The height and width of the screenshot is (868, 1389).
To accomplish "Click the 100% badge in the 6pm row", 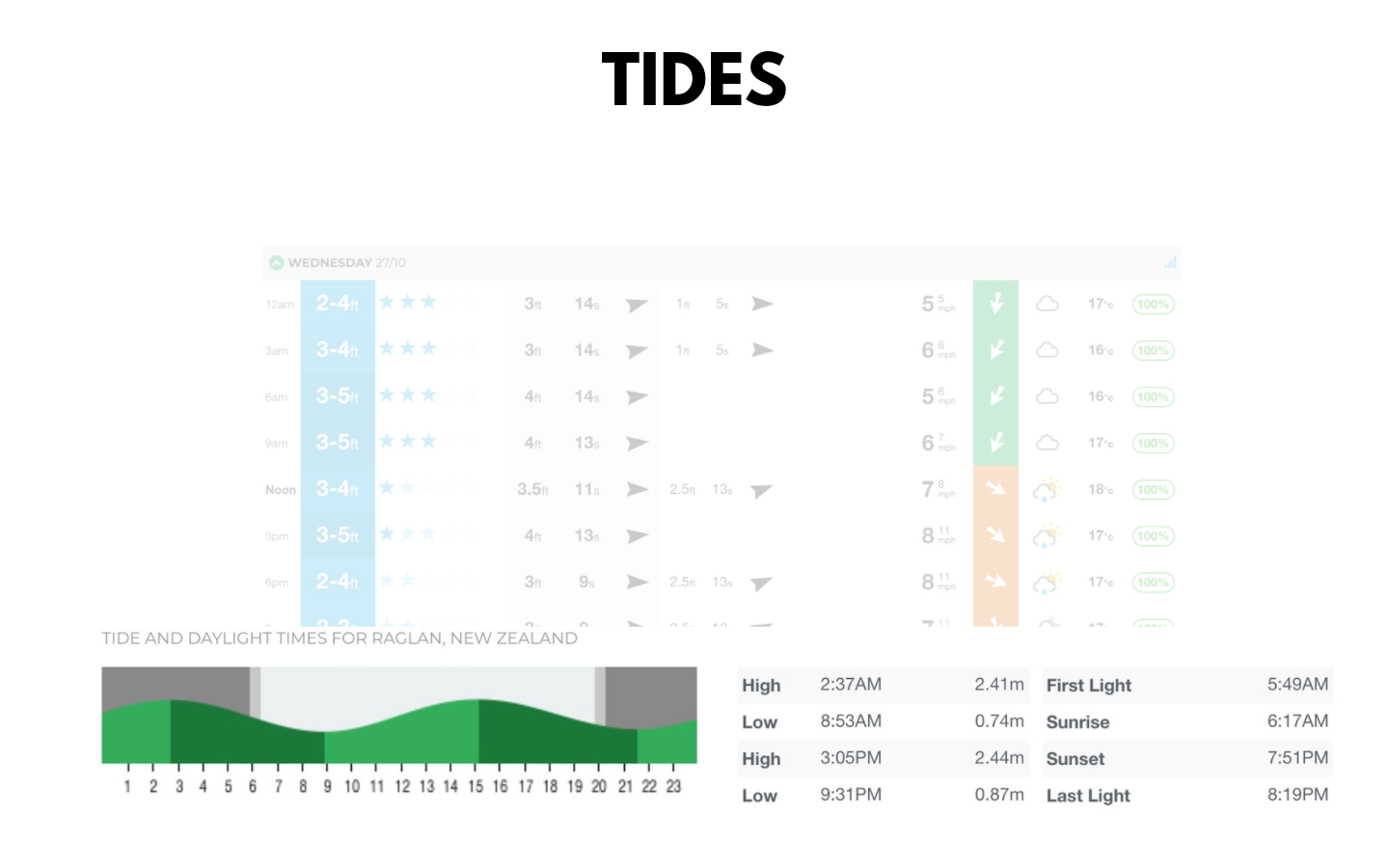I will [x=1153, y=583].
